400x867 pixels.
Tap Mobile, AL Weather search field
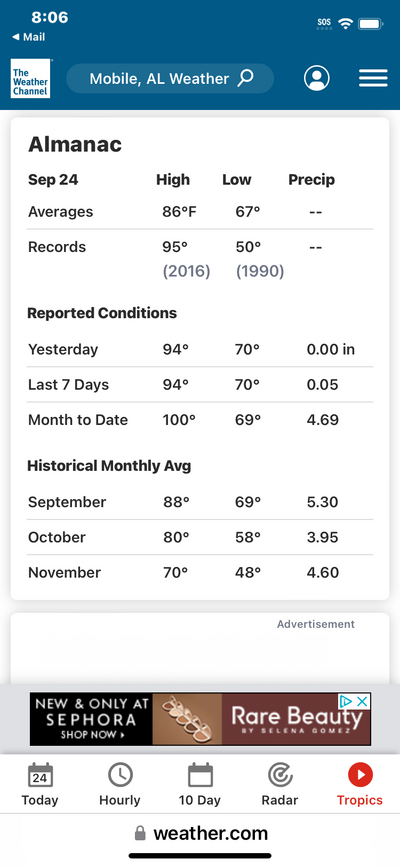click(170, 79)
